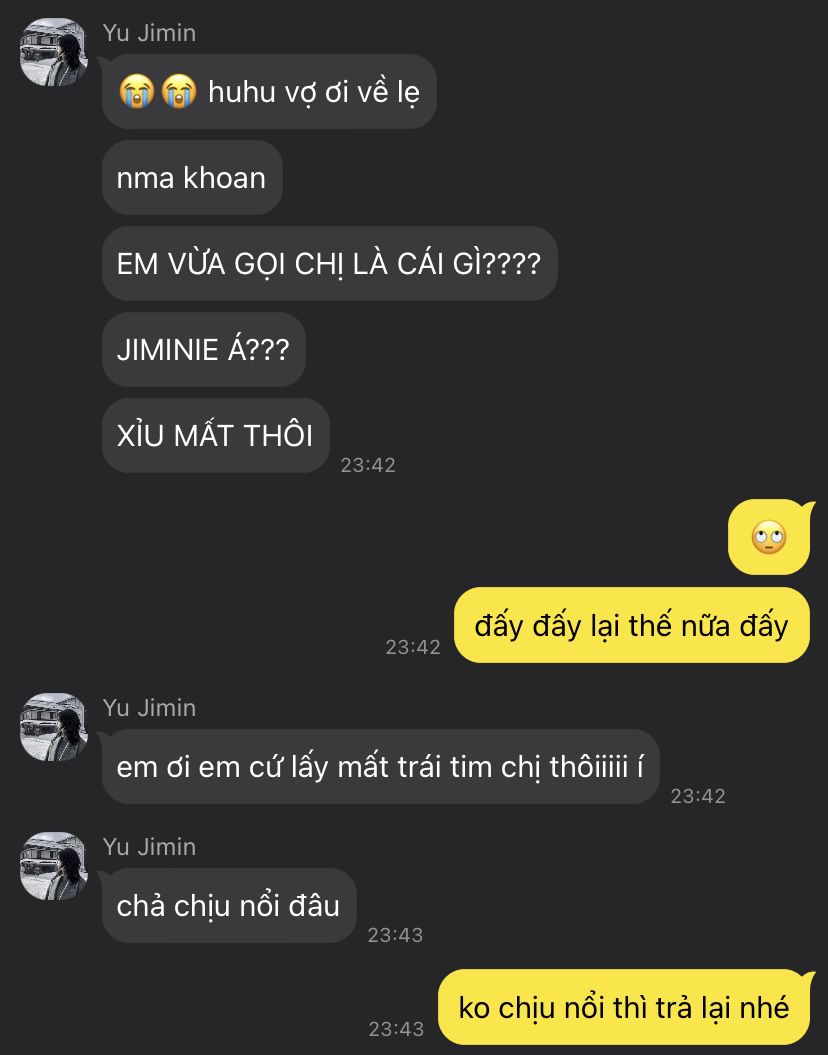Click the 'Yu Jimin' name above 'em ơi em cứ' message
Viewport: 828px width, 1055px height.
point(149,708)
